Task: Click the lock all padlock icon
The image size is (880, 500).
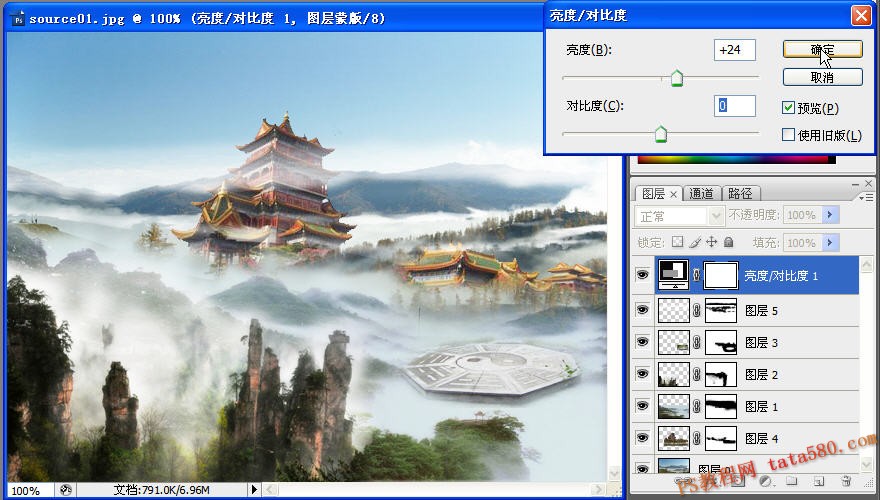Action: click(728, 242)
